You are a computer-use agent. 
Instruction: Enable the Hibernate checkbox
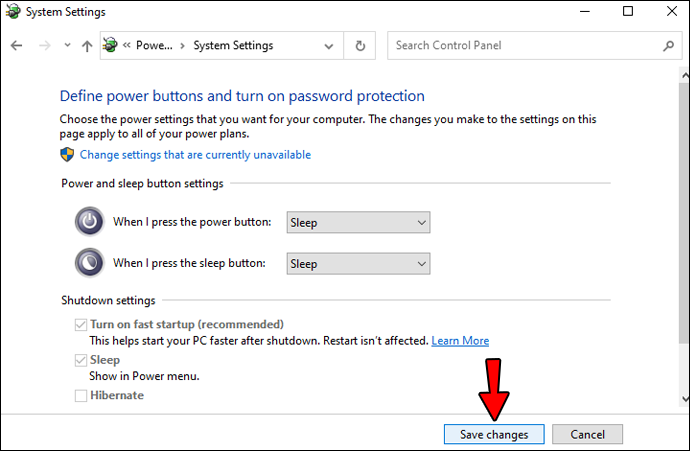point(81,396)
